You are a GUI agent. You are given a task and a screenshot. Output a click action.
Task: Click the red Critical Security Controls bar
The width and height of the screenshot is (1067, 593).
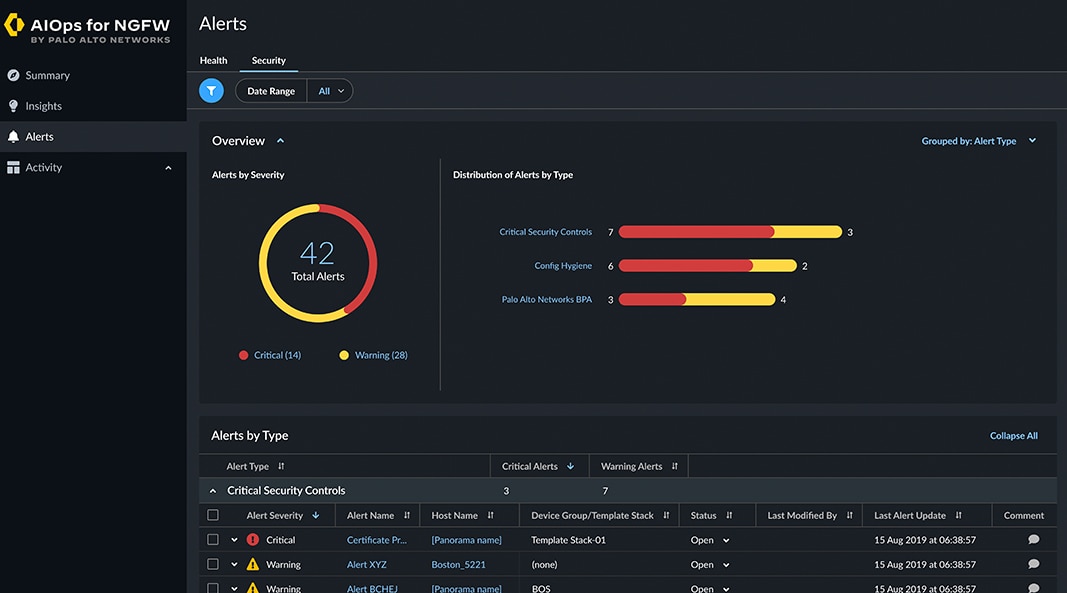[696, 232]
